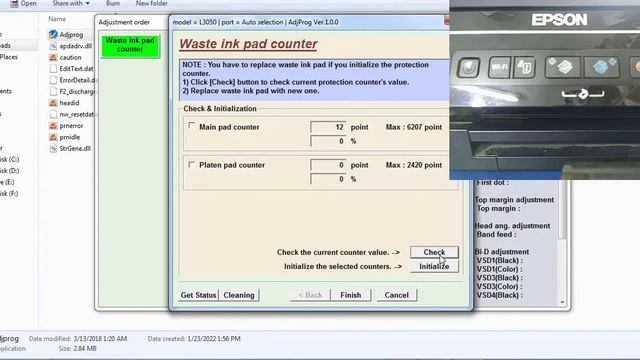
Task: Click the StrGene.dll file icon
Action: click(x=53, y=149)
